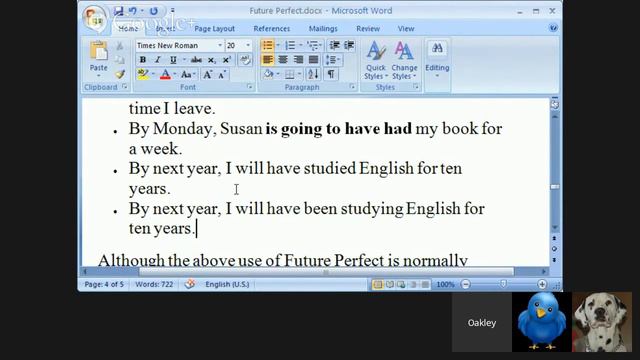Image resolution: width=640 pixels, height=360 pixels.
Task: Copy the selection
Action: (120, 60)
